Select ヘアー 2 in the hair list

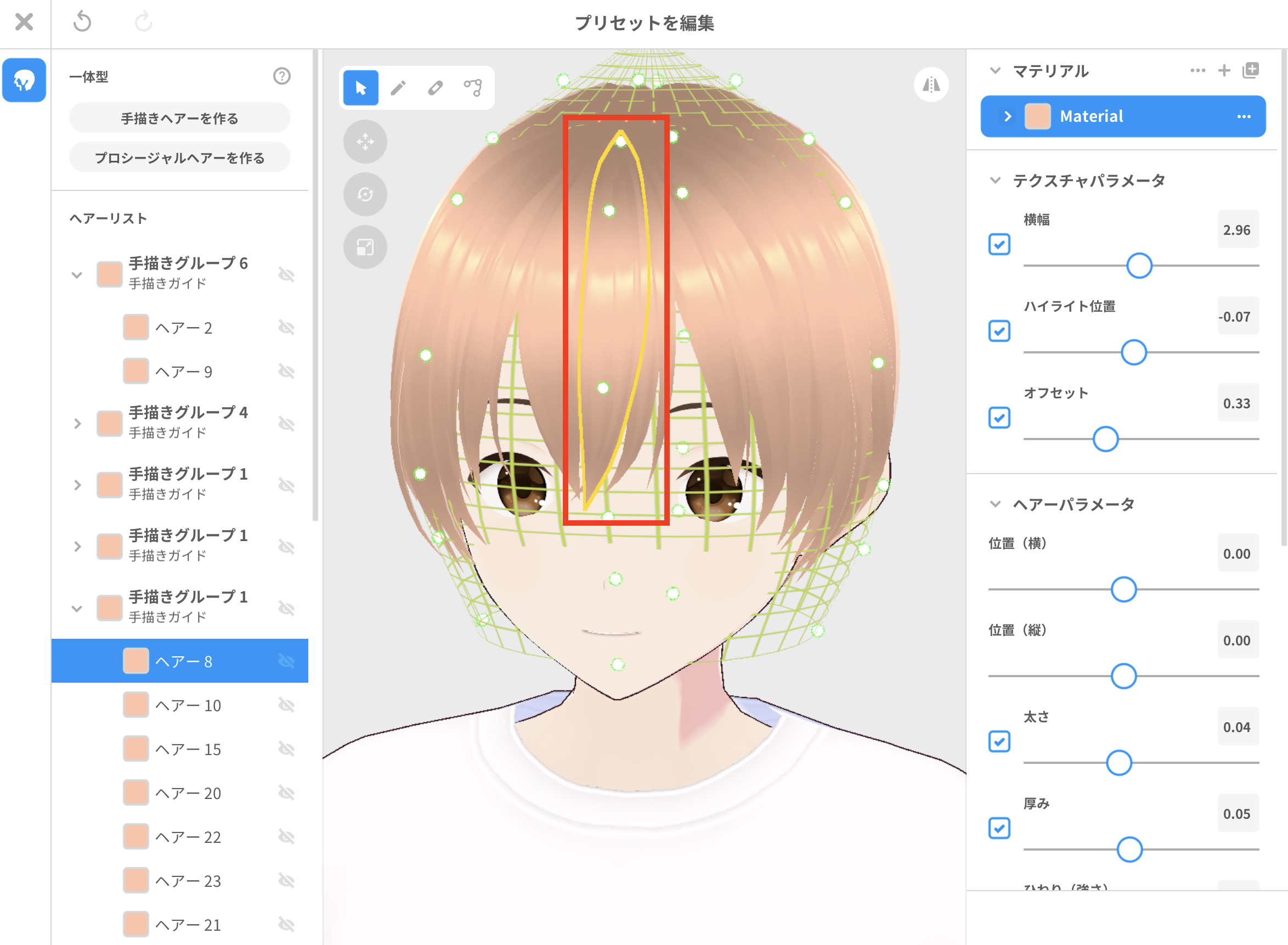tap(179, 327)
